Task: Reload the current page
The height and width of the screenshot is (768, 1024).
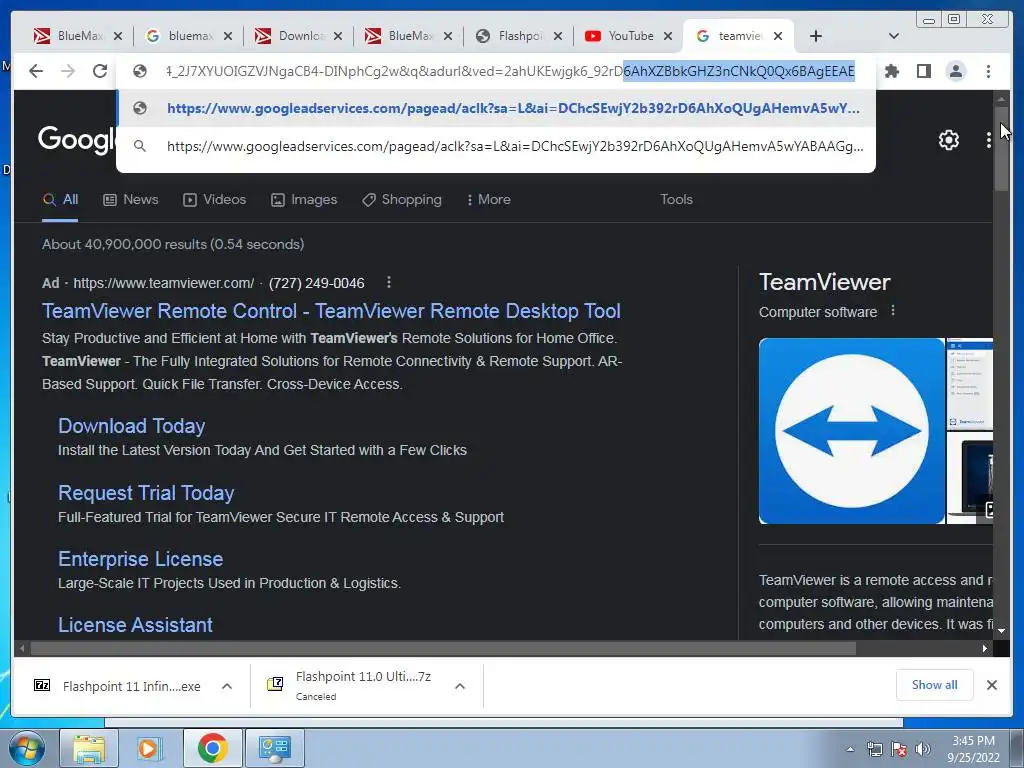Action: [99, 71]
